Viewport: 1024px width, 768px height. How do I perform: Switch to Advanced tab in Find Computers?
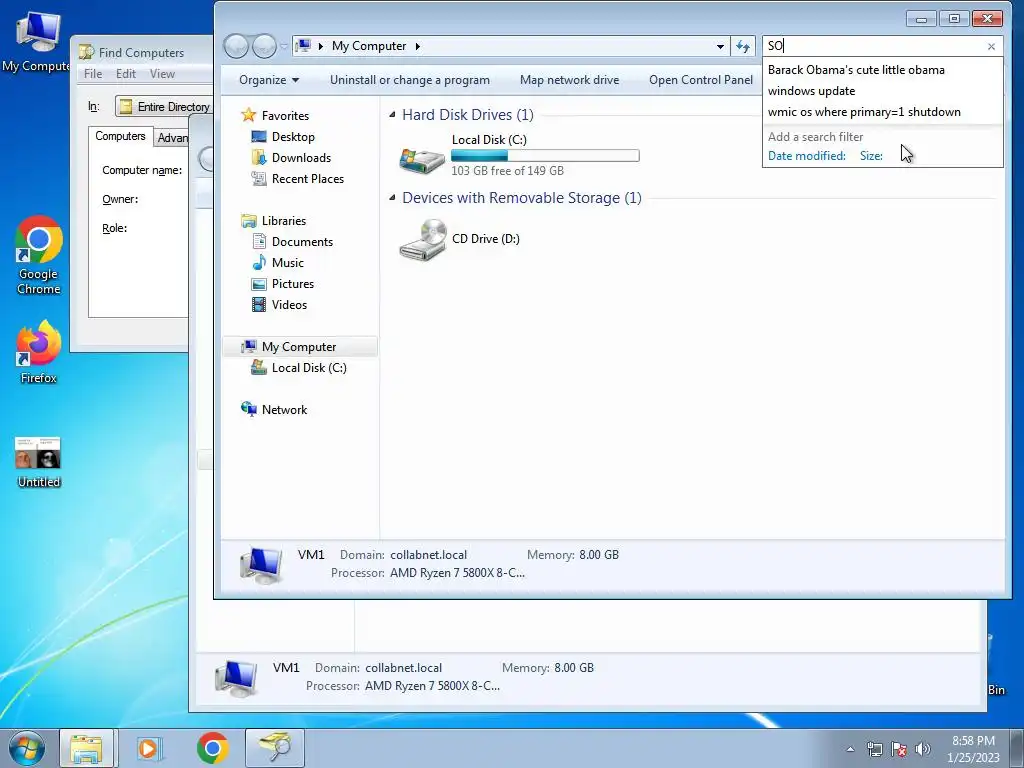172,138
